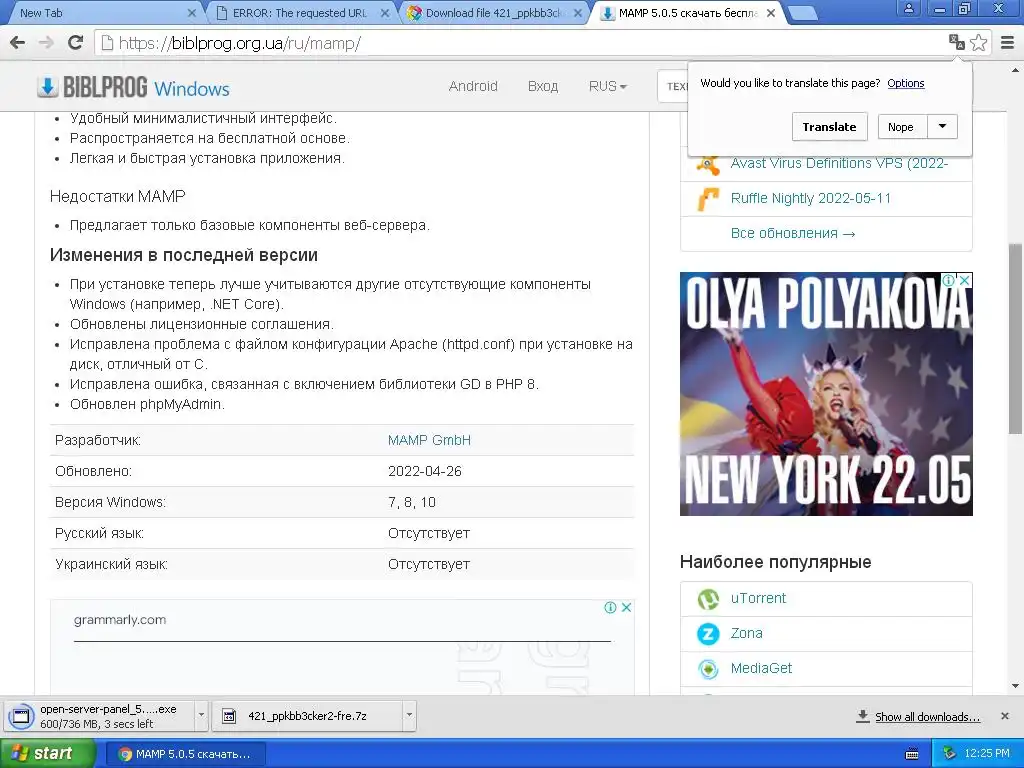
Task: Click the scrollbar up arrow
Action: click(1015, 70)
